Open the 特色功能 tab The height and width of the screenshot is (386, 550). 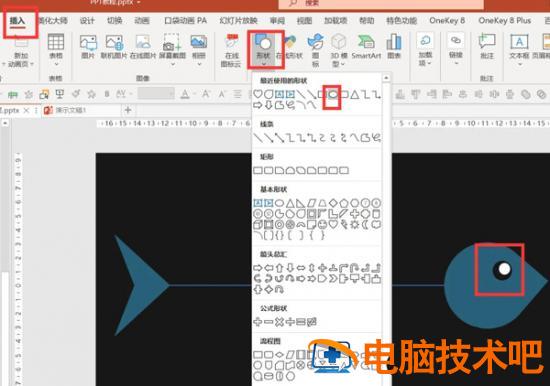(x=401, y=21)
